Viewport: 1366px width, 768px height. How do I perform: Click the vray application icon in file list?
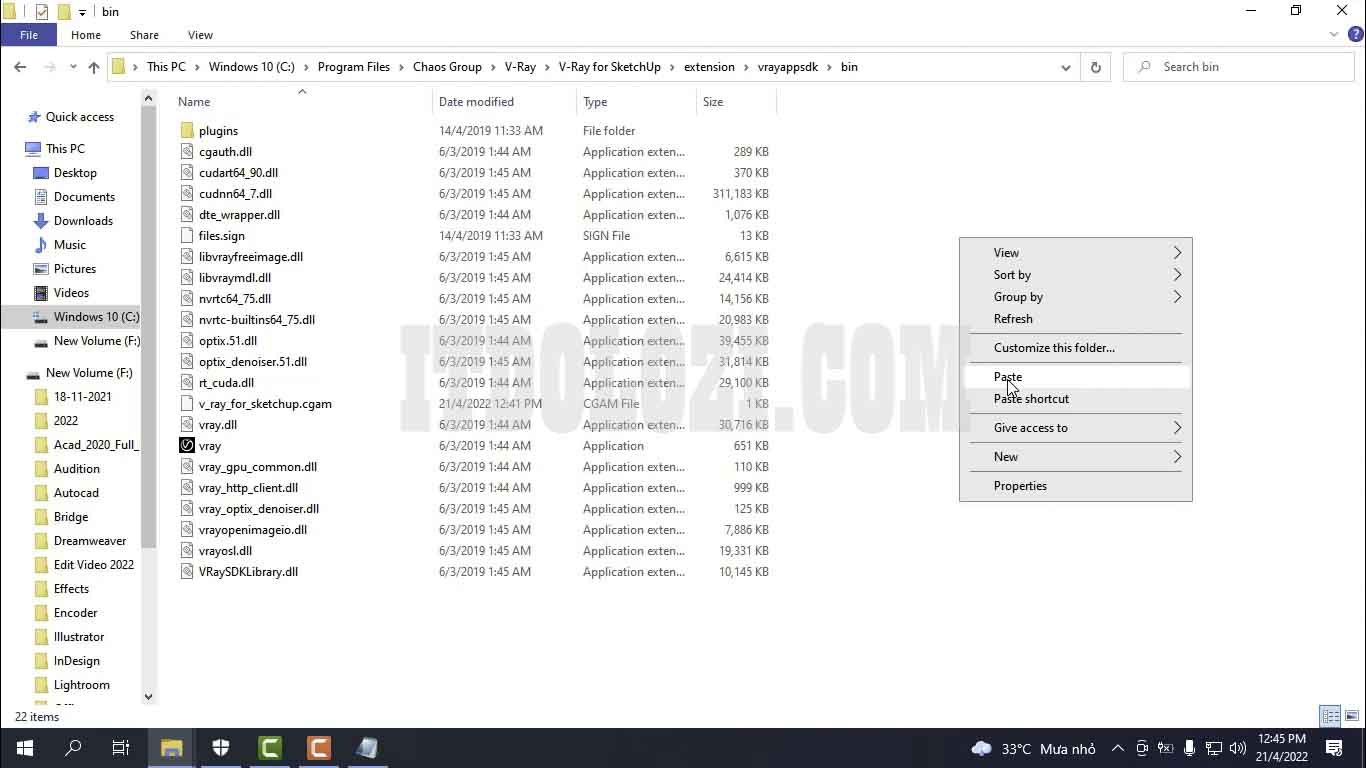tap(187, 446)
